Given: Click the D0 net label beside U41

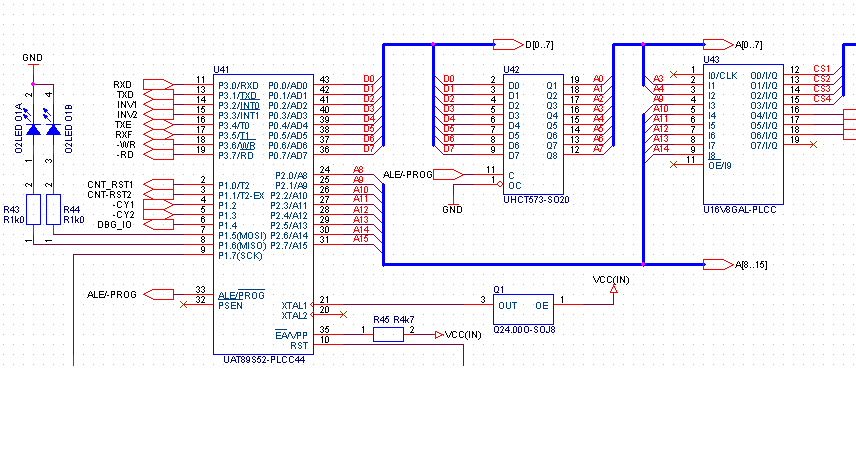Looking at the screenshot, I should pos(369,79).
